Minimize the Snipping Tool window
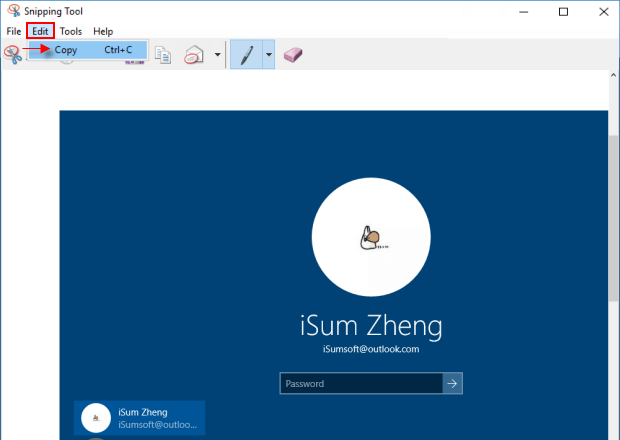 tap(524, 12)
